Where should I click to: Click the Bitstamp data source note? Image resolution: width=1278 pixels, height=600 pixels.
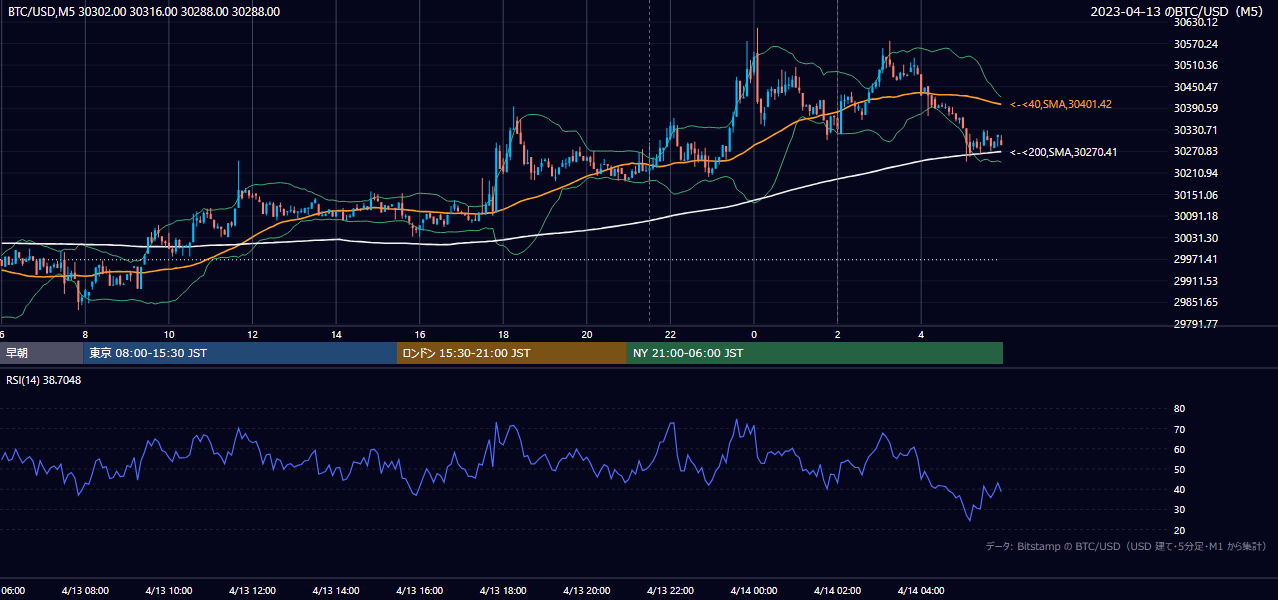[x=1126, y=546]
